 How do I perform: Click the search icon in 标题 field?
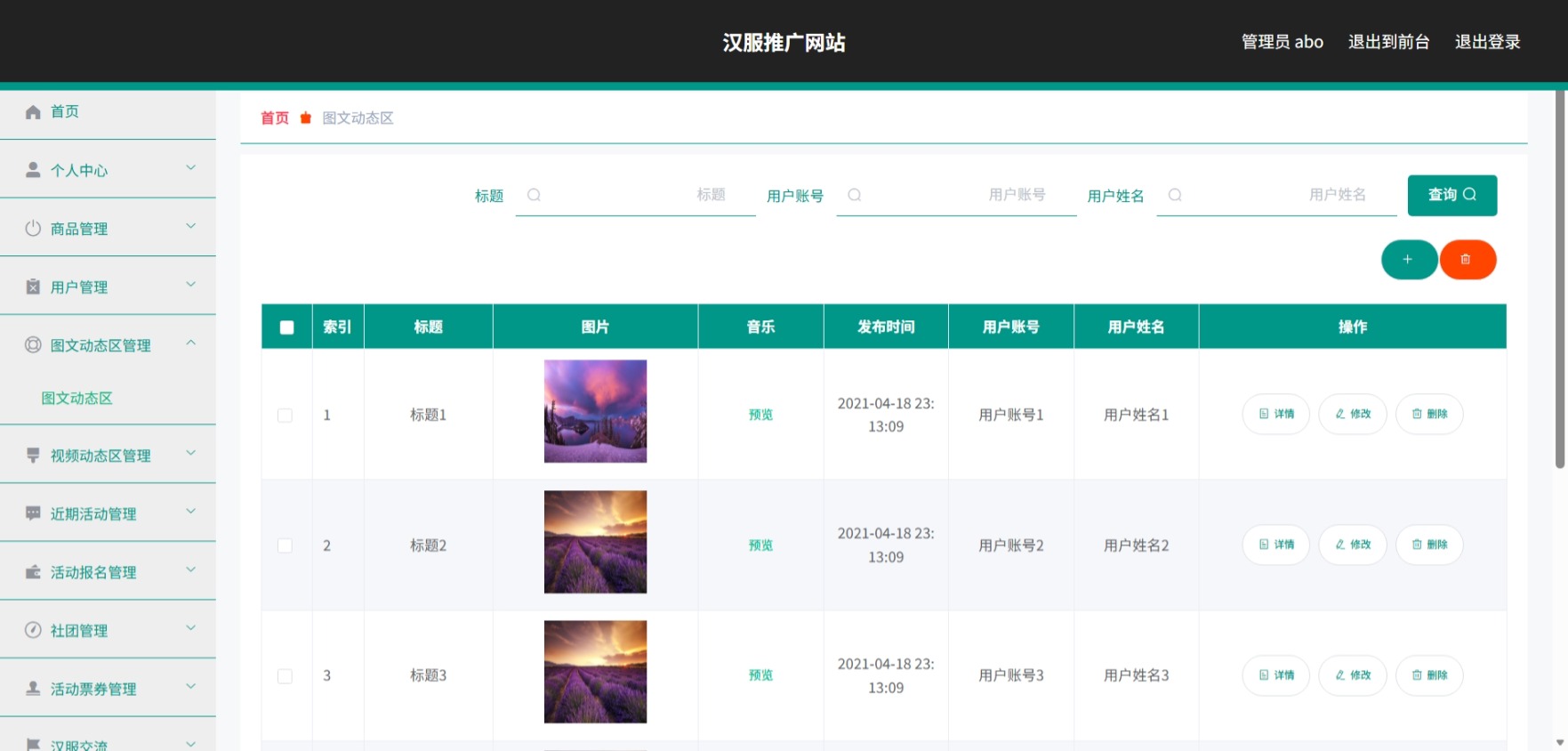point(534,195)
